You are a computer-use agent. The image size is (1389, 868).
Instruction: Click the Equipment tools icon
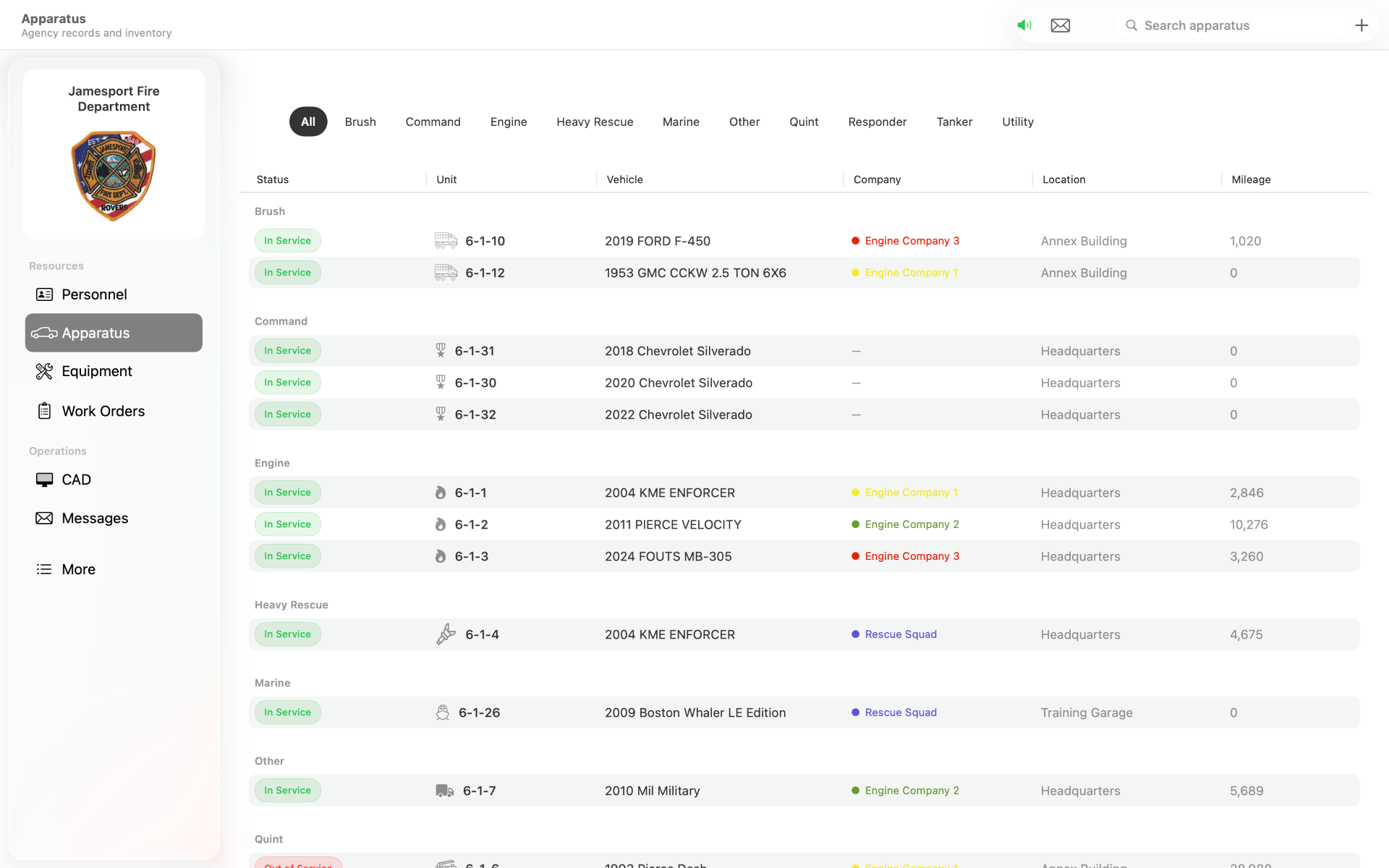[x=44, y=371]
